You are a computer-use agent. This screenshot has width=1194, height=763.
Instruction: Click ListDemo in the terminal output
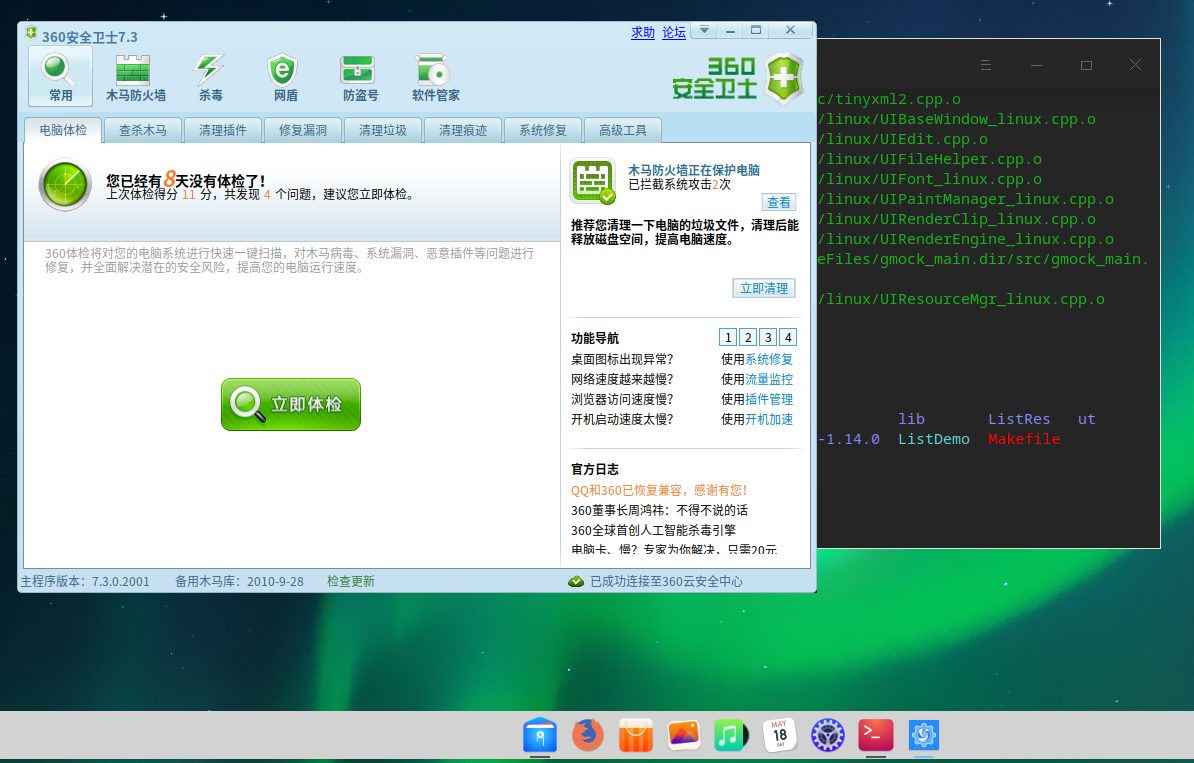pyautogui.click(x=934, y=439)
